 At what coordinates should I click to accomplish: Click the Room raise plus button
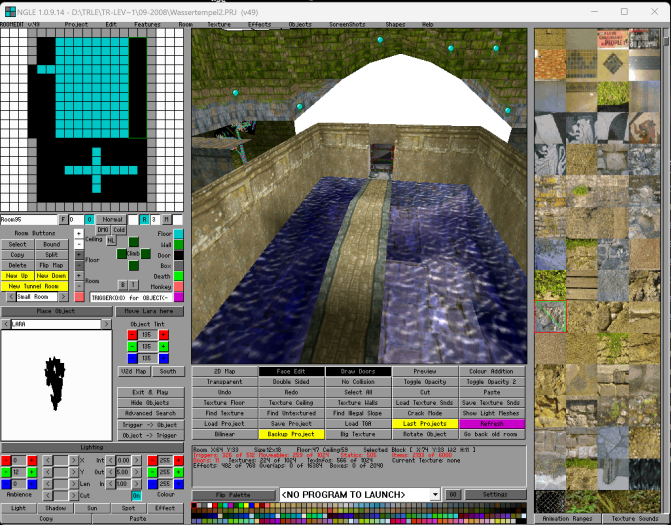(79, 276)
